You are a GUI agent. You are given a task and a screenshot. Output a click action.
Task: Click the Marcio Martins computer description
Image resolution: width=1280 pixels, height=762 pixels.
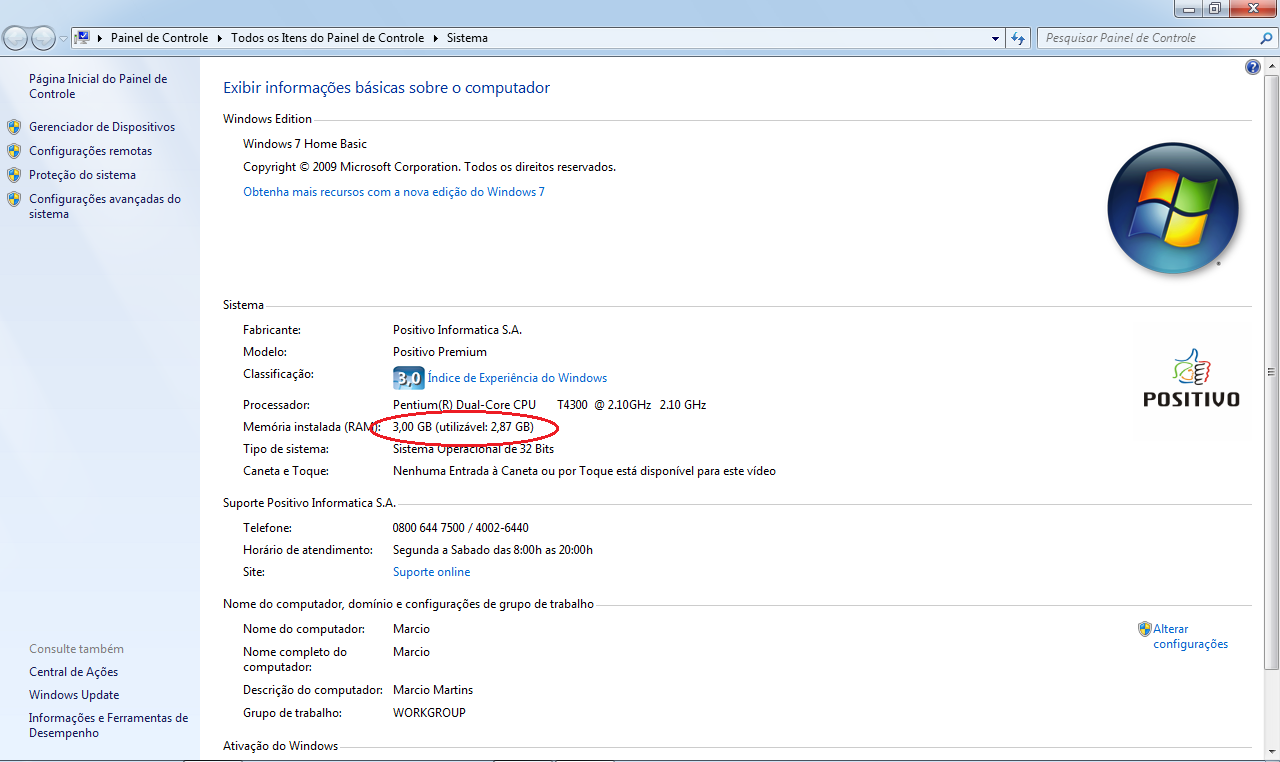pos(433,690)
